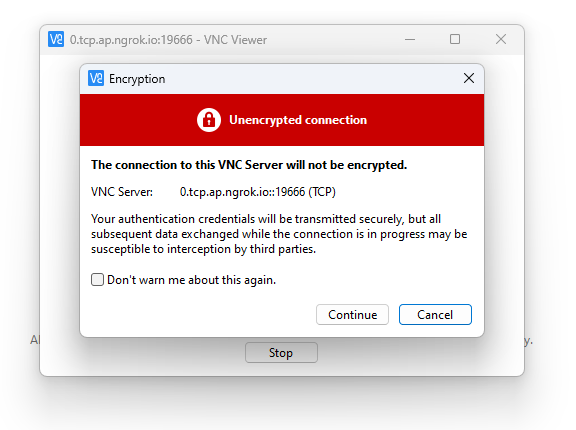Close the Encryption dialog with the X
The height and width of the screenshot is (430, 576).
469,78
